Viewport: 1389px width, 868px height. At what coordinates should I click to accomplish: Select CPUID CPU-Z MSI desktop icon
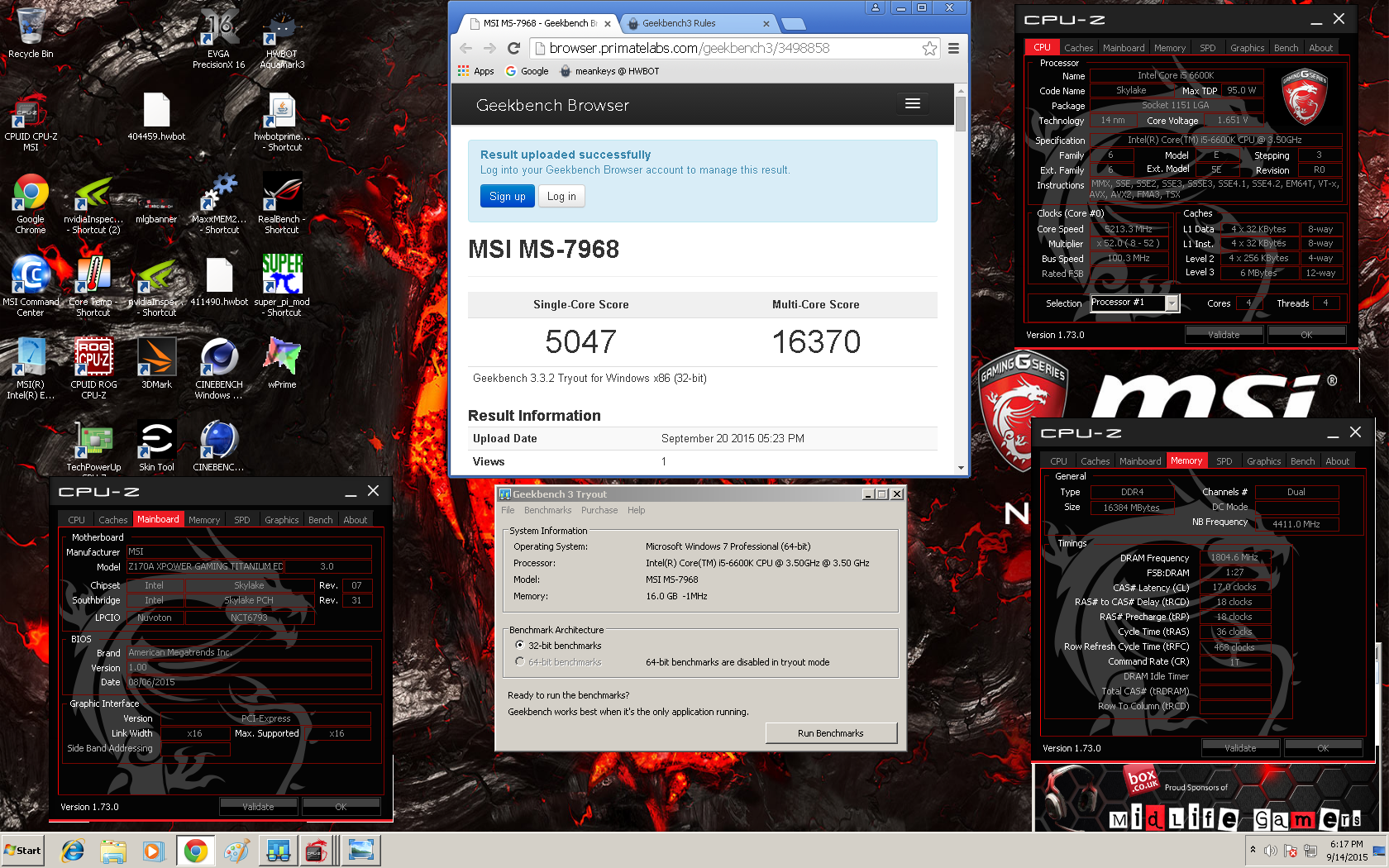click(x=31, y=121)
